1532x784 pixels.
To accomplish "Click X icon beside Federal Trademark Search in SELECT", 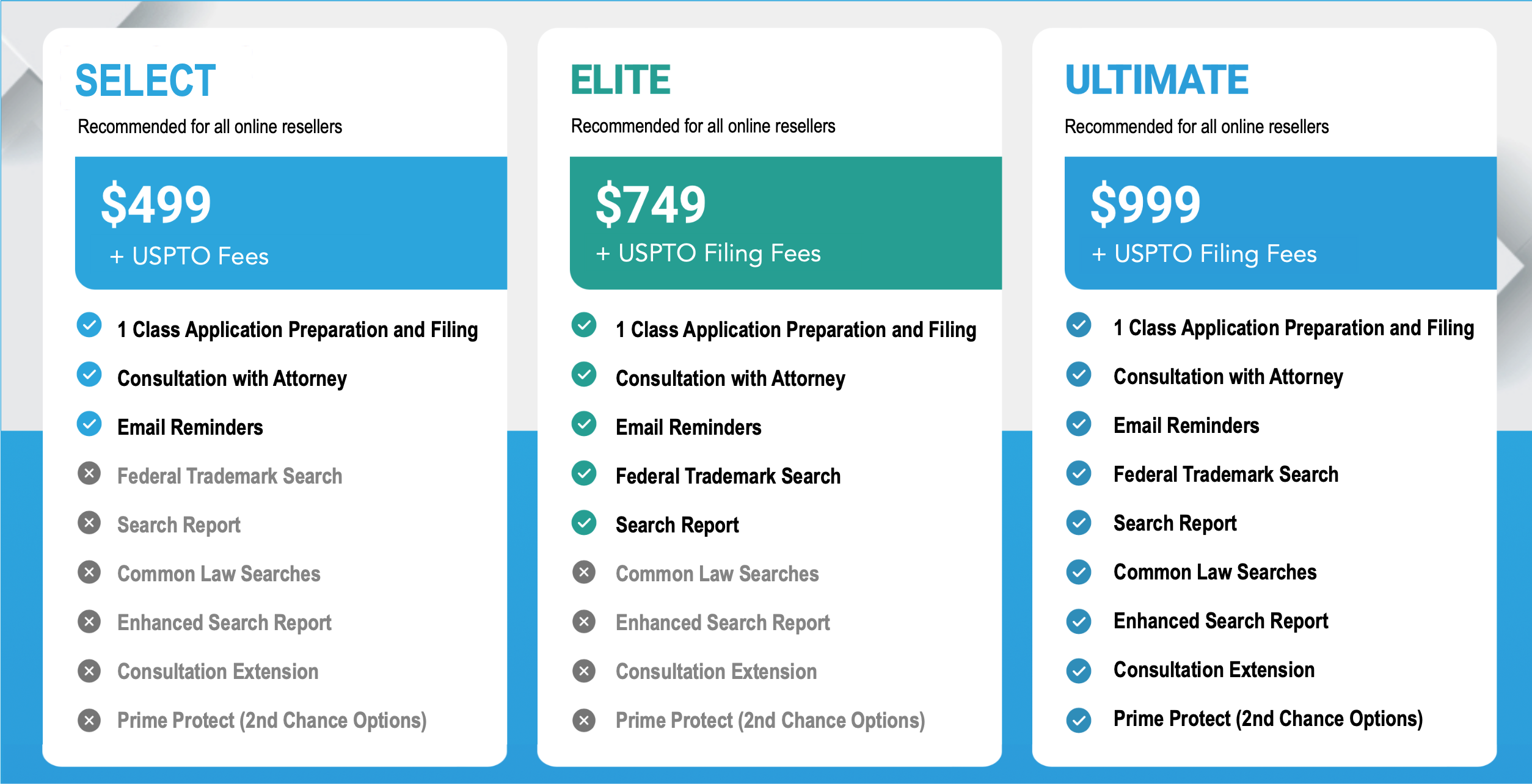I will tap(89, 473).
